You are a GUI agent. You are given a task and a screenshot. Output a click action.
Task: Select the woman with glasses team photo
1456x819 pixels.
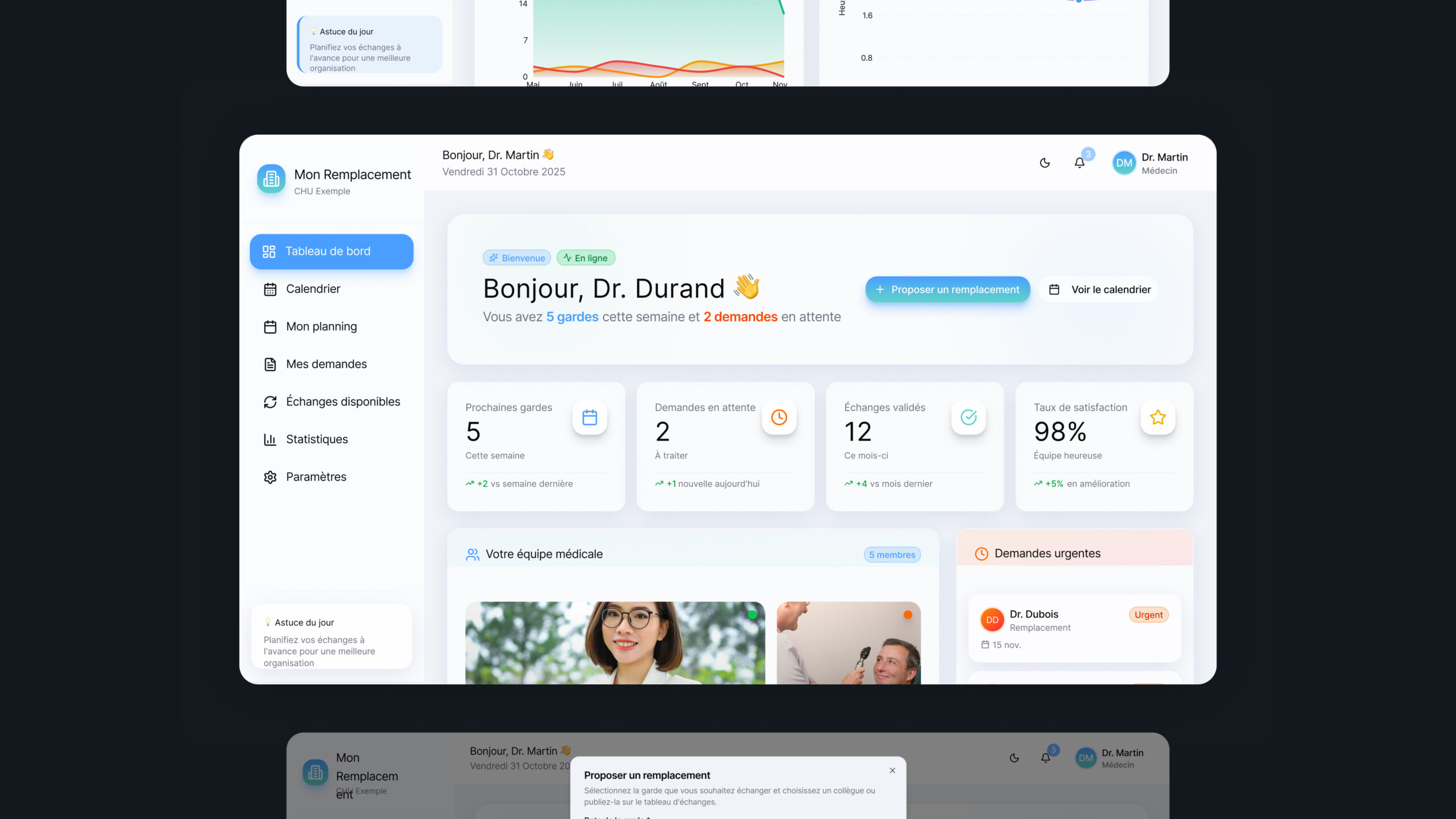pyautogui.click(x=615, y=643)
